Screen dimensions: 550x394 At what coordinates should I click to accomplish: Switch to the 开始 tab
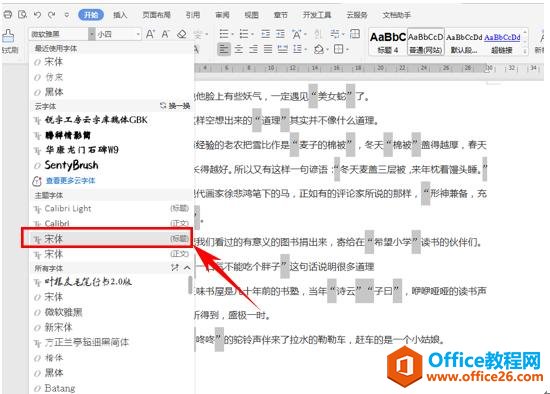pyautogui.click(x=91, y=15)
